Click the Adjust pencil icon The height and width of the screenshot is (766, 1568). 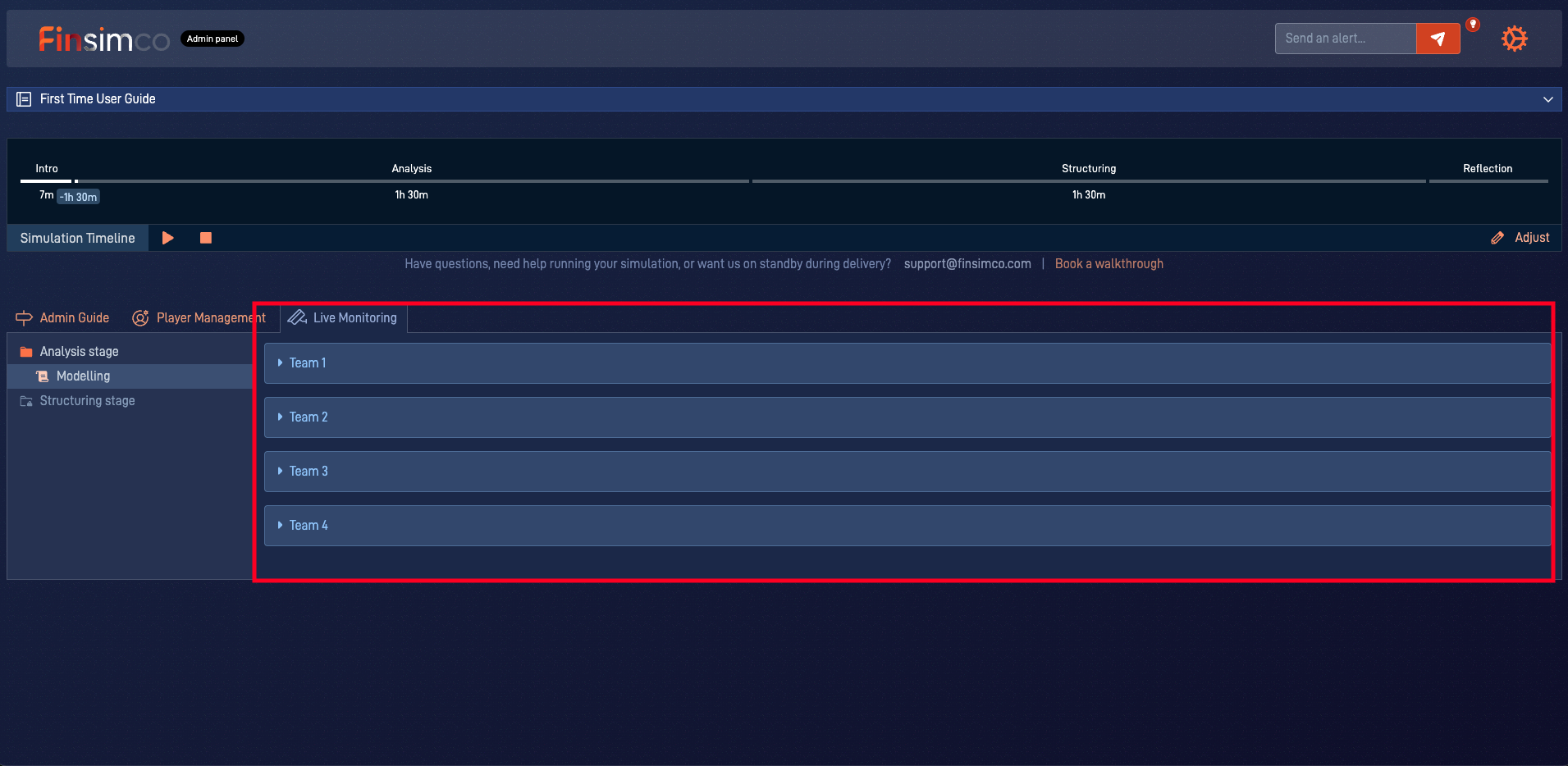1497,238
